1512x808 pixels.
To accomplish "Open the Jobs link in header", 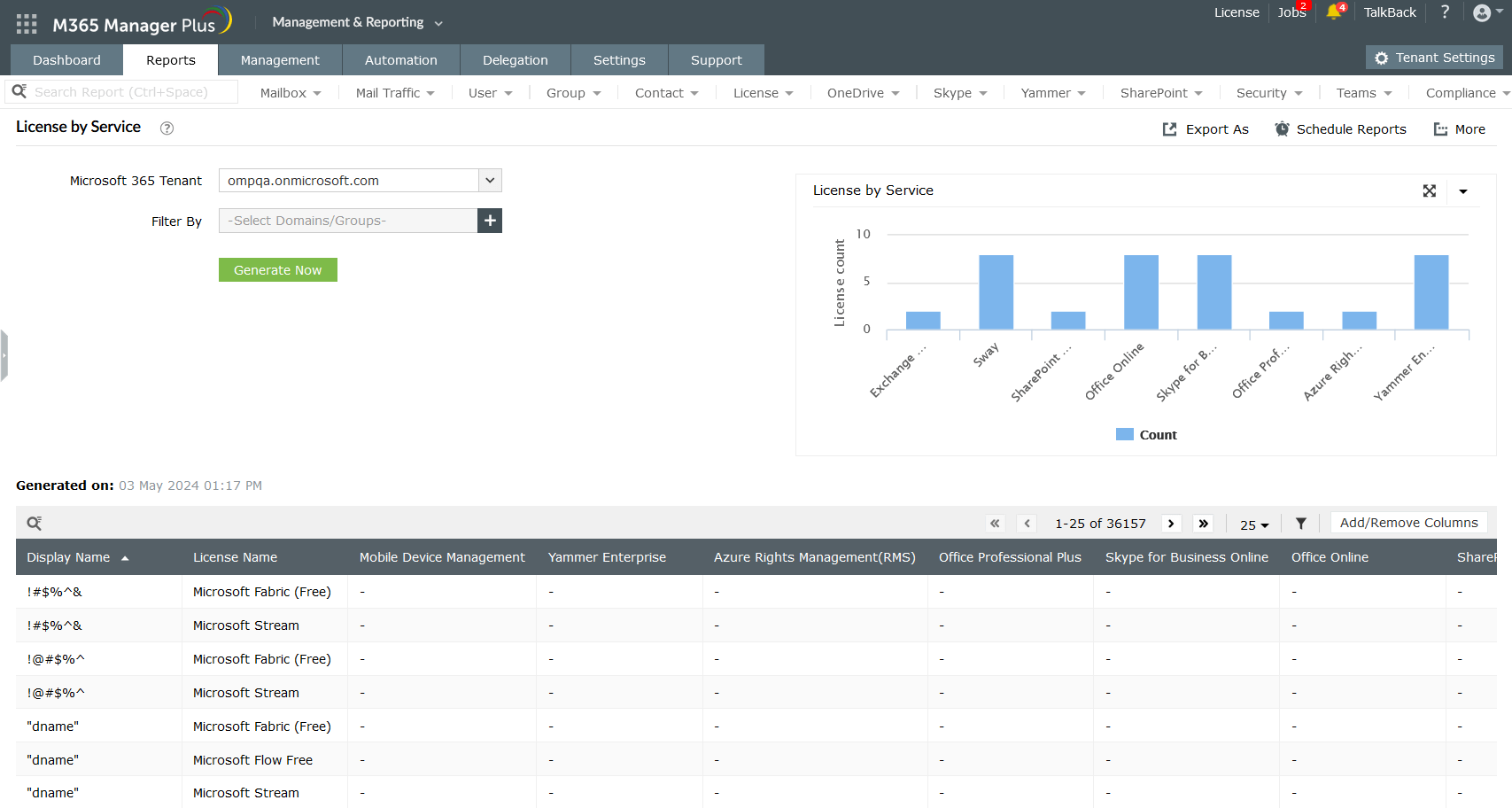I will 1291,12.
